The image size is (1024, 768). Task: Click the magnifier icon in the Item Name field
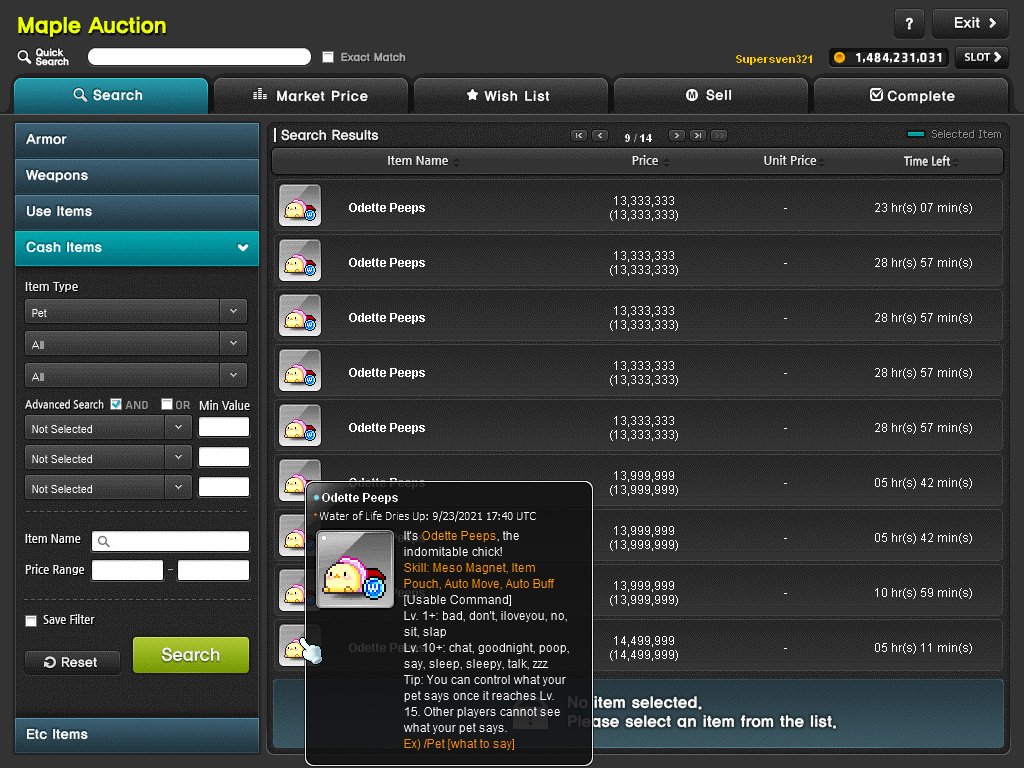pos(103,541)
